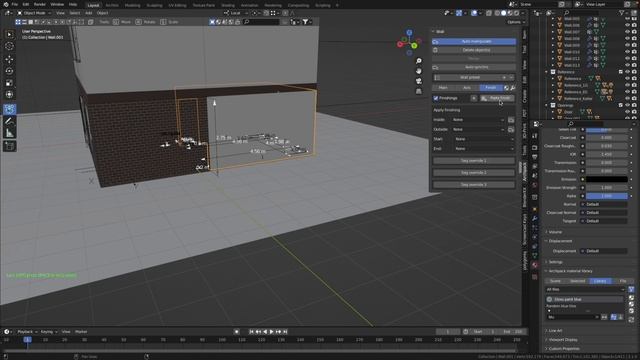Select the Add Cube tool
Viewport: 640px width, 360px height.
click(x=9, y=146)
